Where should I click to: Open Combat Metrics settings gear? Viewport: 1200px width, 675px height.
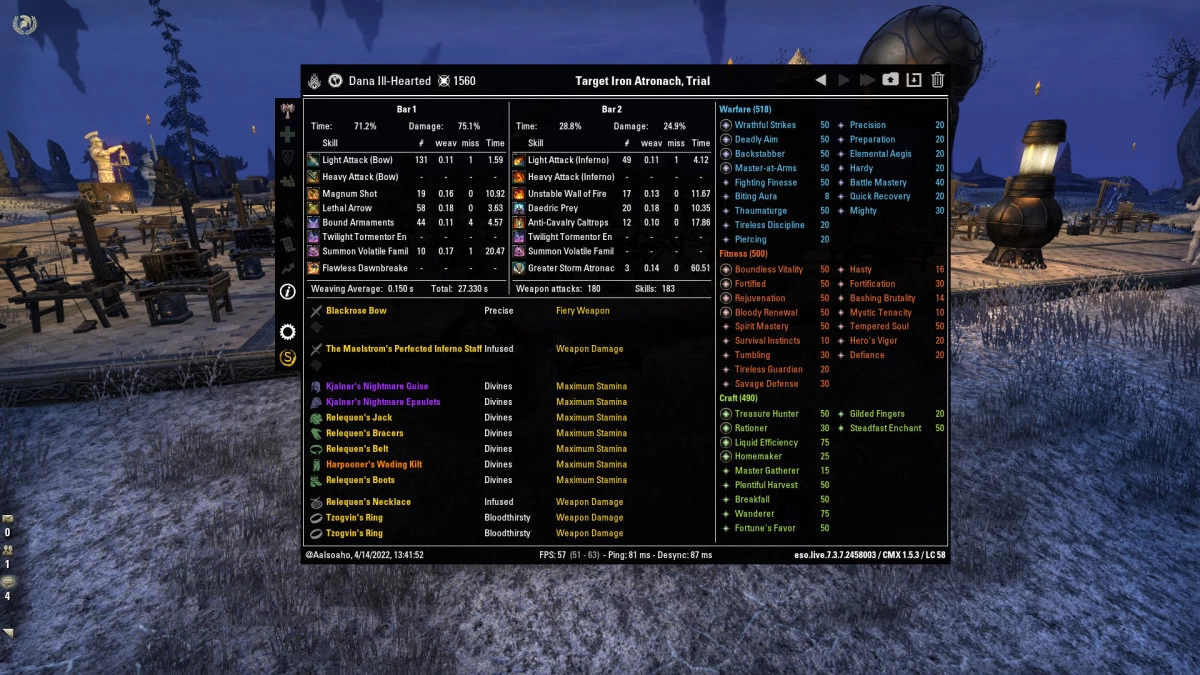click(x=288, y=332)
